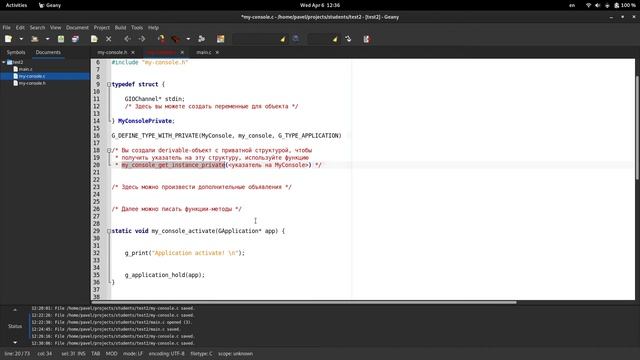Open my-console.h from sidebar tree
This screenshot has width=640, height=360.
(x=32, y=83)
